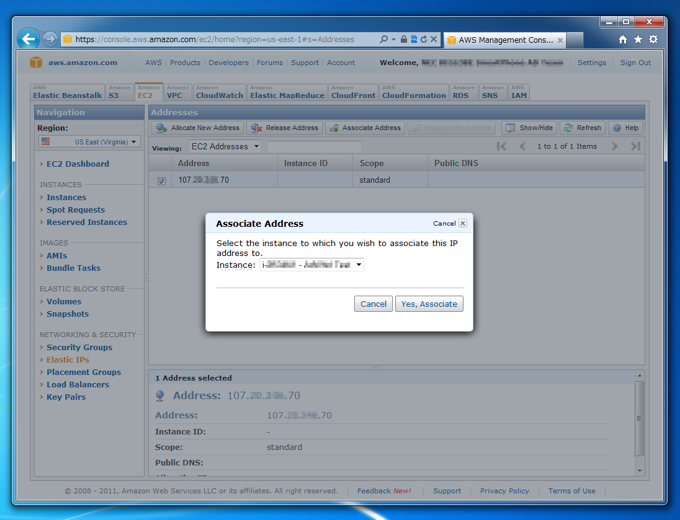Close the AWS Management Console tab
The image size is (680, 520).
click(x=560, y=40)
